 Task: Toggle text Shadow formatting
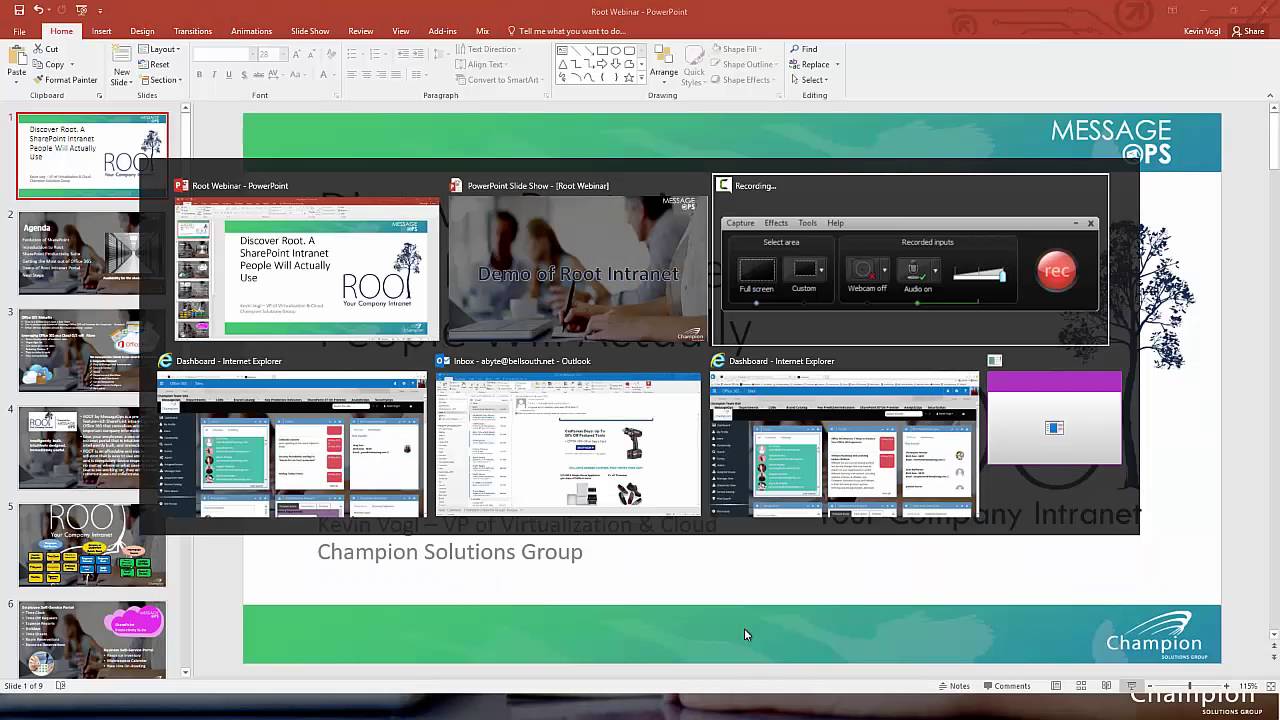coord(244,75)
